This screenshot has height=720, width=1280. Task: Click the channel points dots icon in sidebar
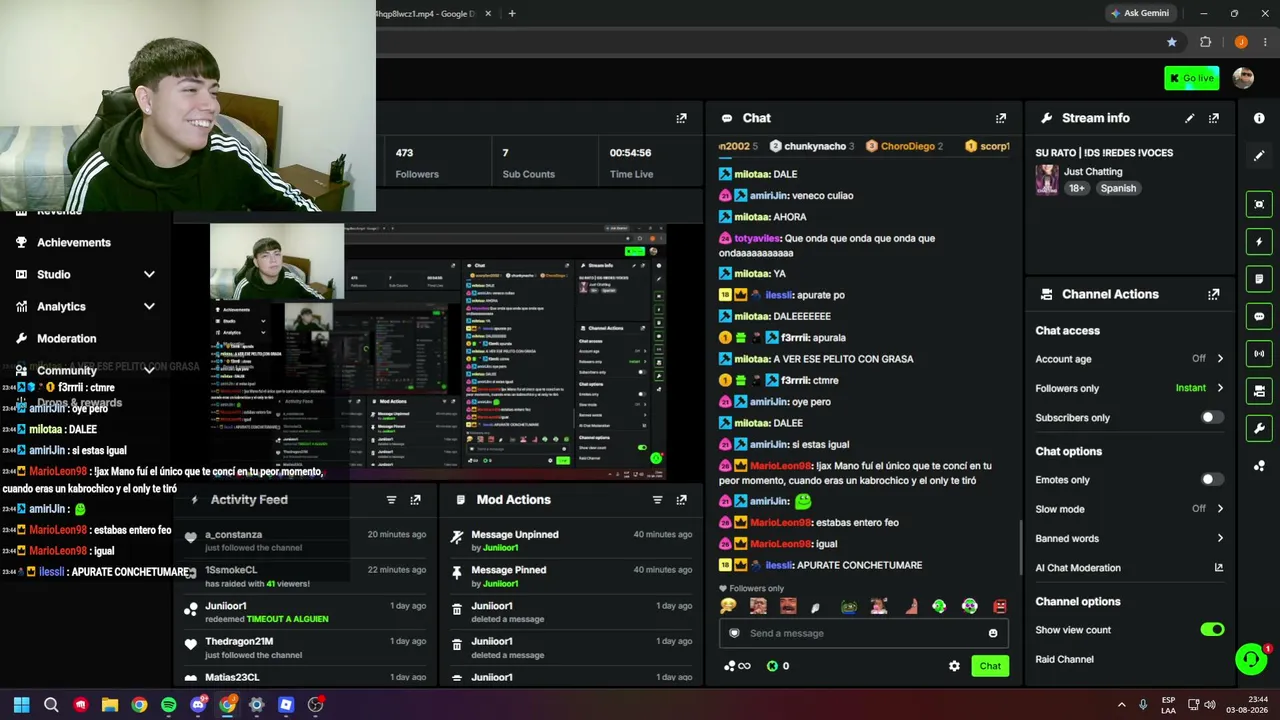(x=1259, y=466)
